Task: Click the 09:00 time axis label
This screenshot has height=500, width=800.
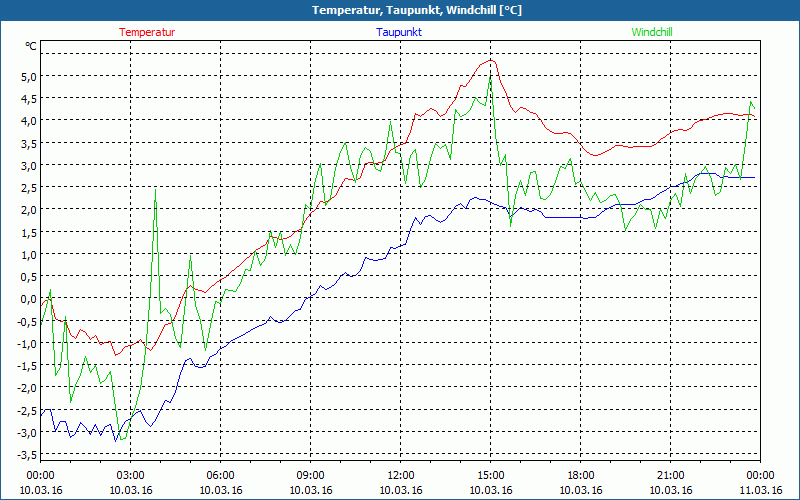Action: 311,476
